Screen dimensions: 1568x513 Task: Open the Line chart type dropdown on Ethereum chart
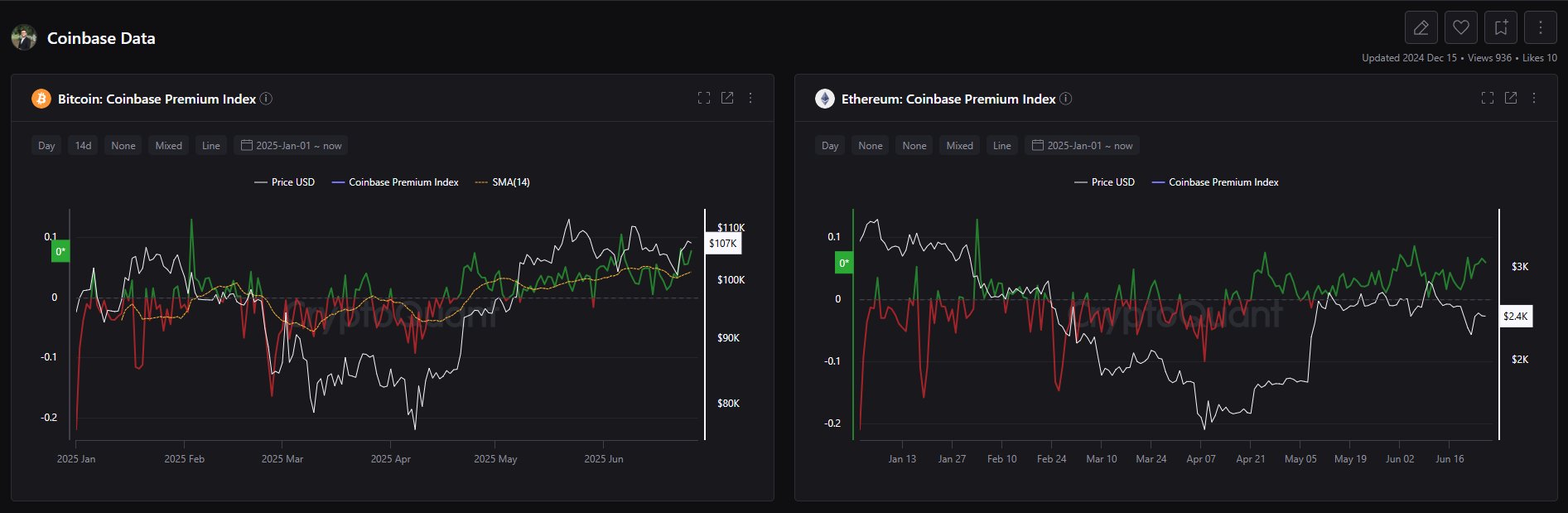point(1001,146)
